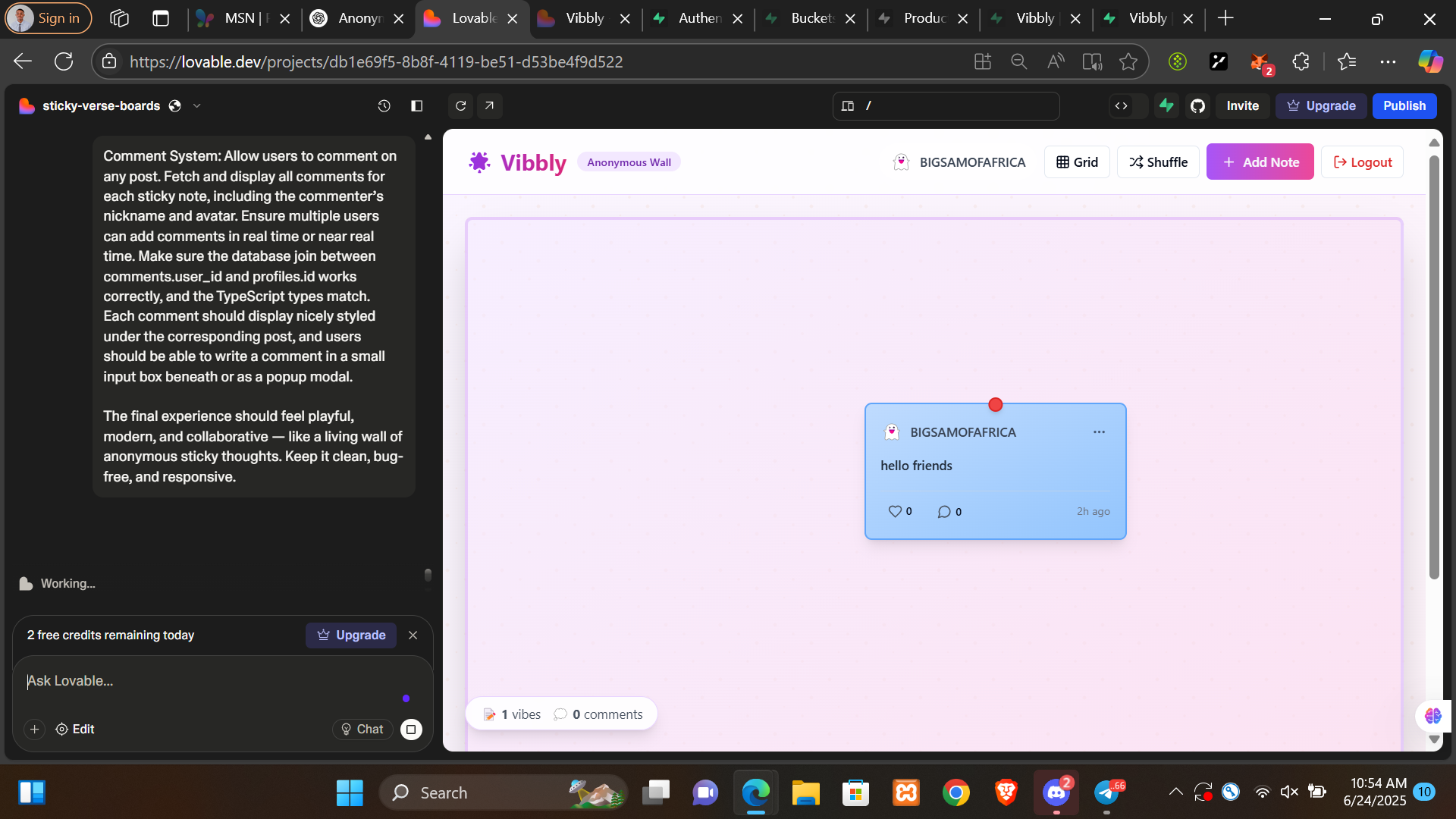Viewport: 1456px width, 819px height.
Task: Click the Add Note button
Action: tap(1260, 162)
